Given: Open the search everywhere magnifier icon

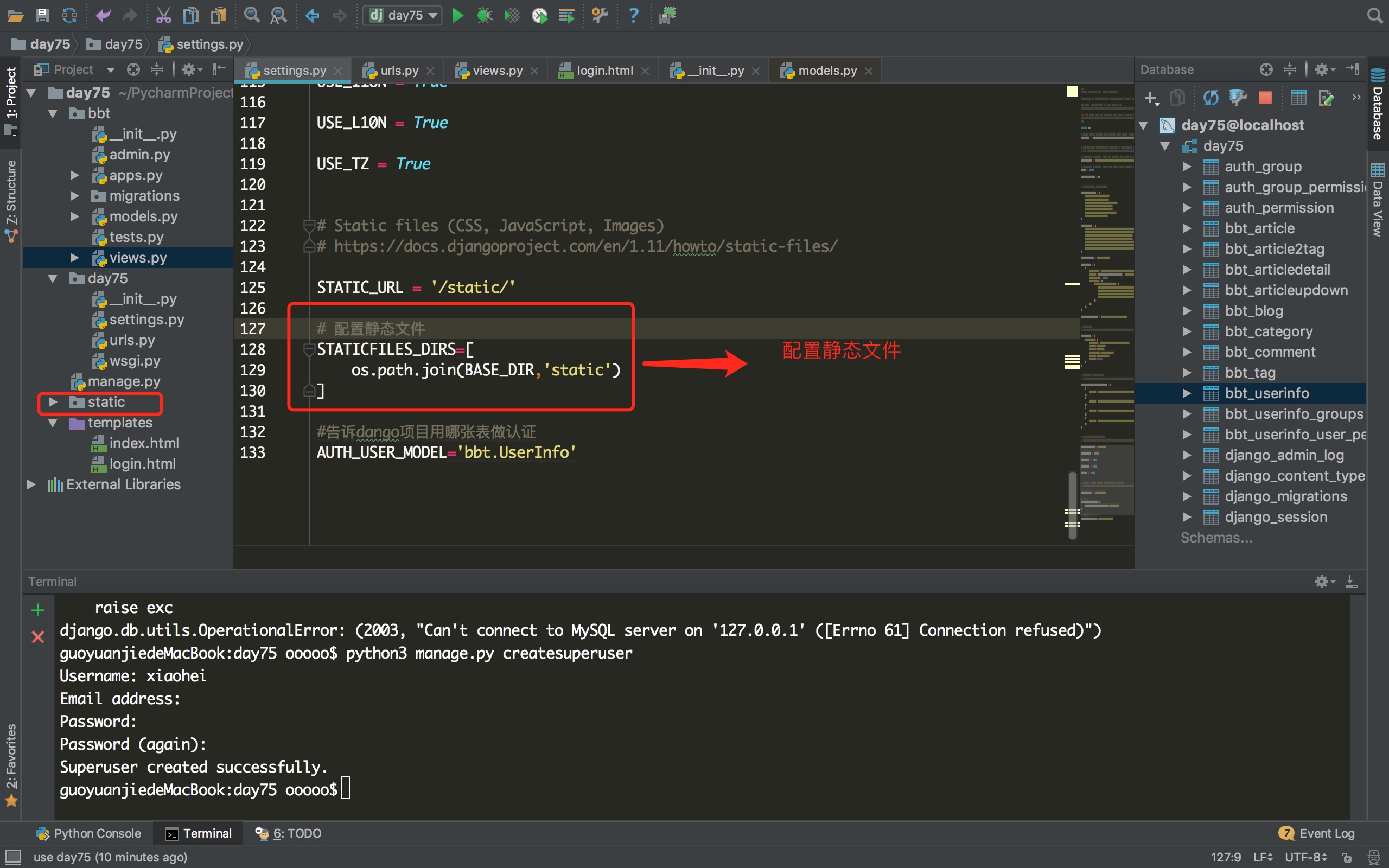Looking at the screenshot, I should (x=1374, y=16).
